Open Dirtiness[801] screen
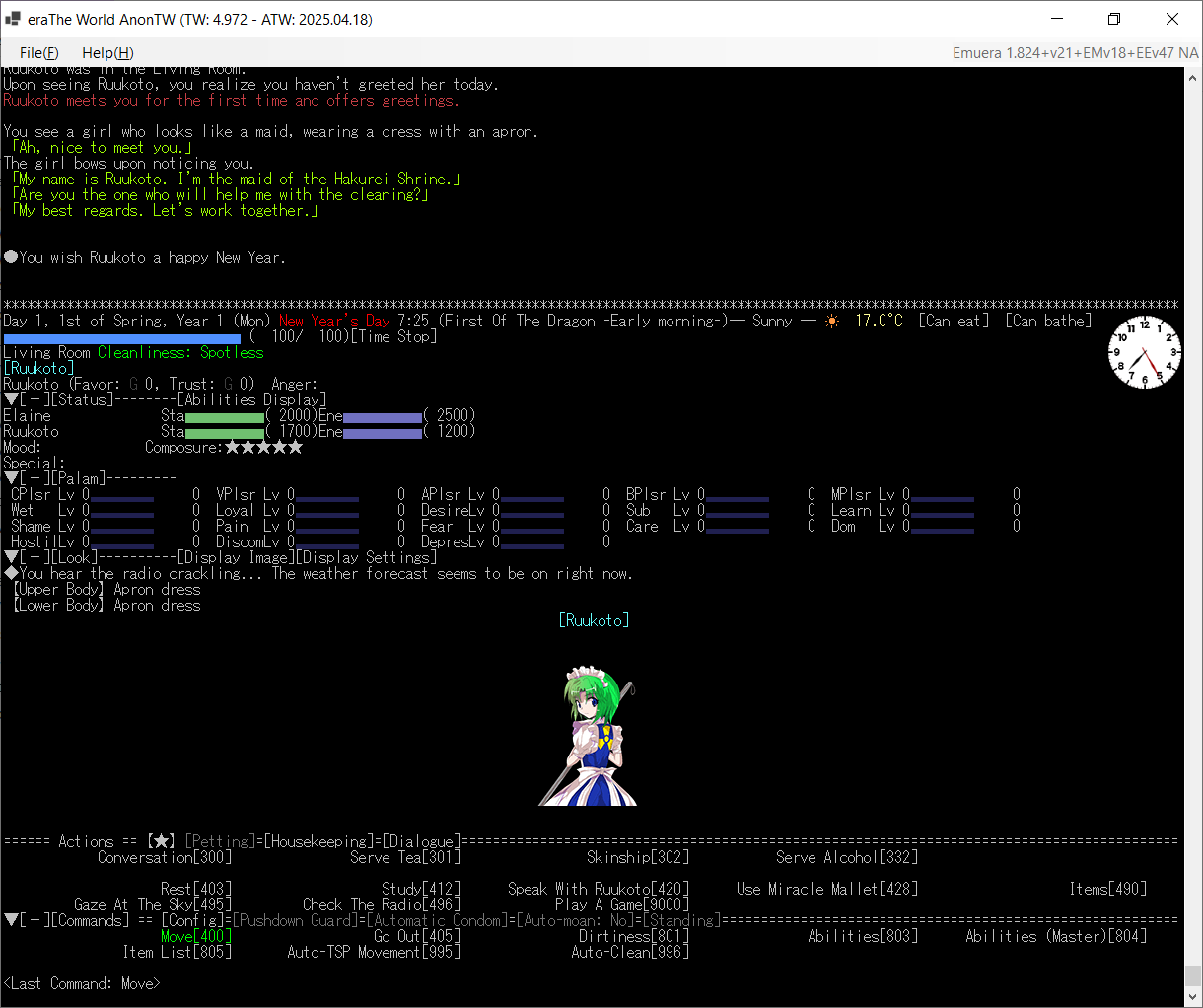Screen dimensions: 1203x1008 634,936
